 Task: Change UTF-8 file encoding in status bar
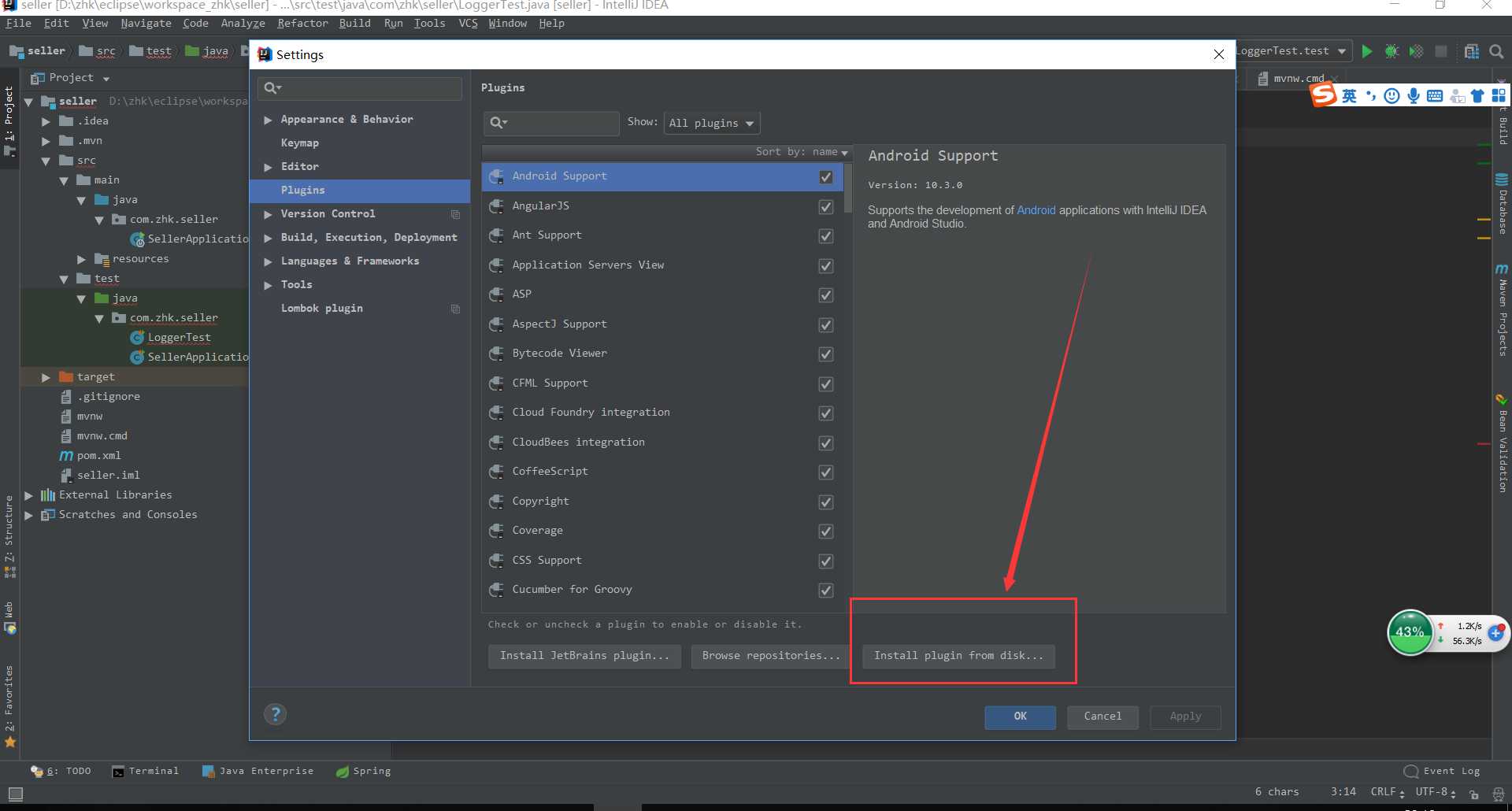click(1435, 792)
